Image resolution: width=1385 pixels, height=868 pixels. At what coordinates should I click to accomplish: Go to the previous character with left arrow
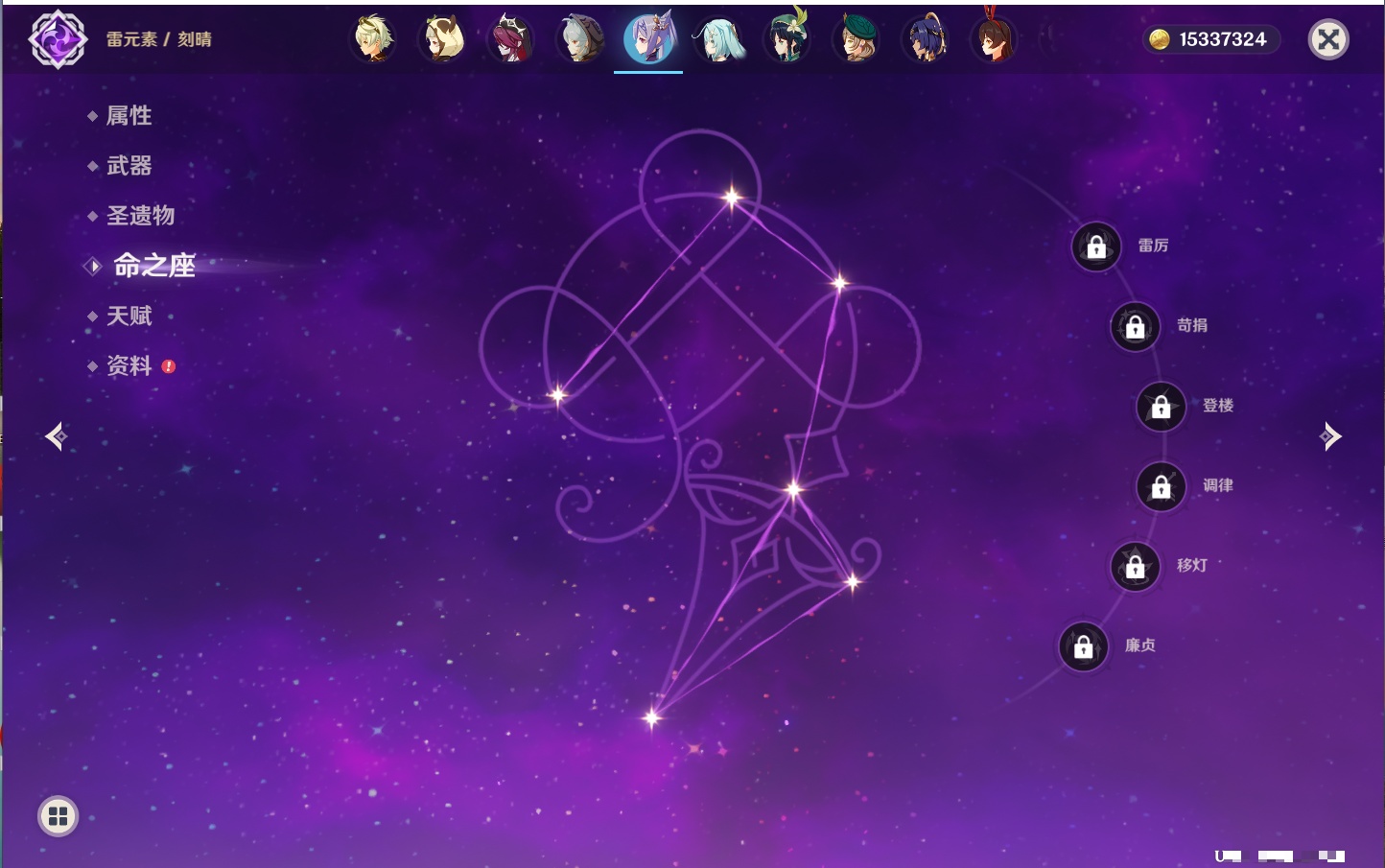pos(57,436)
